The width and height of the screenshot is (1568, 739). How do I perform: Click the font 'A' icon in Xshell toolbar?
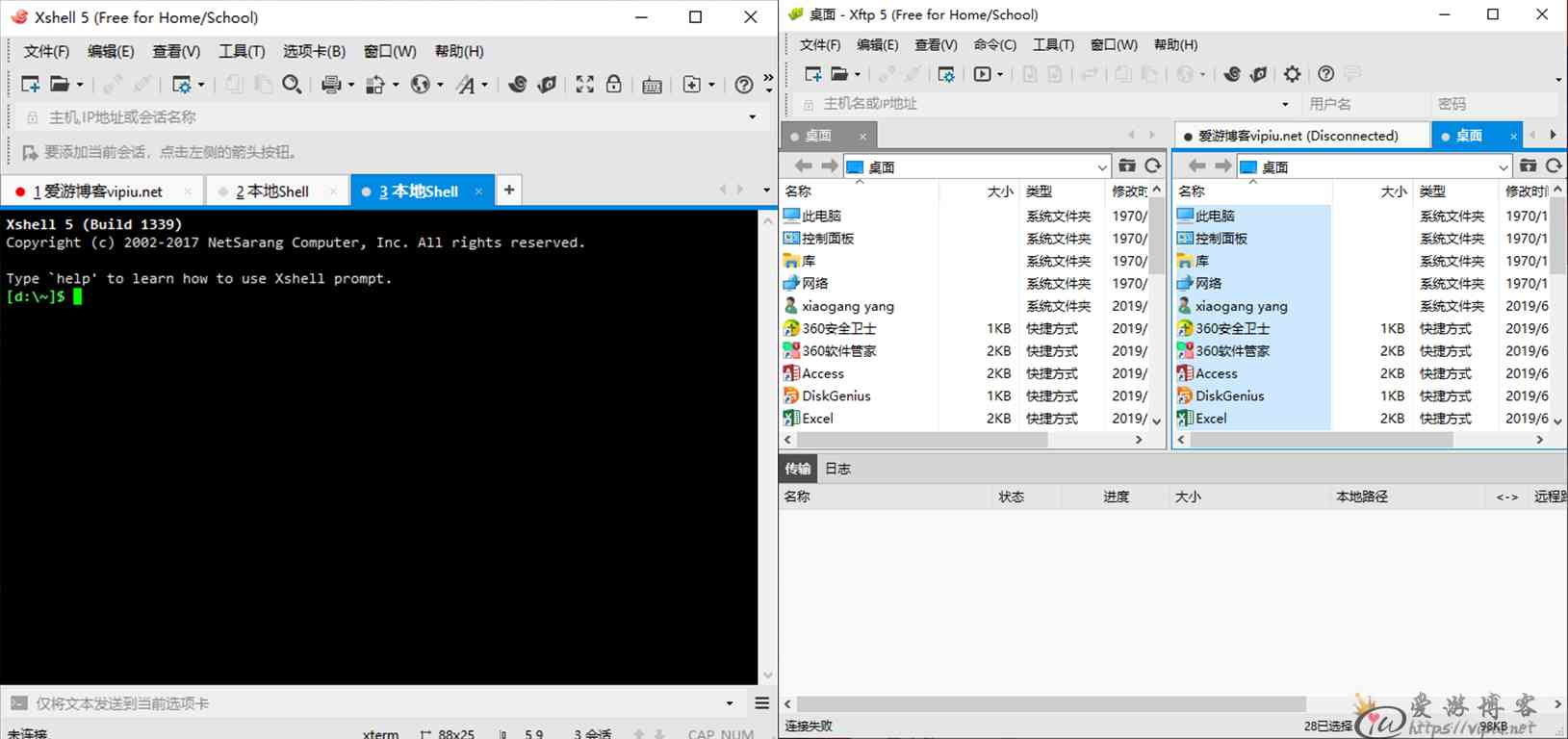click(466, 85)
